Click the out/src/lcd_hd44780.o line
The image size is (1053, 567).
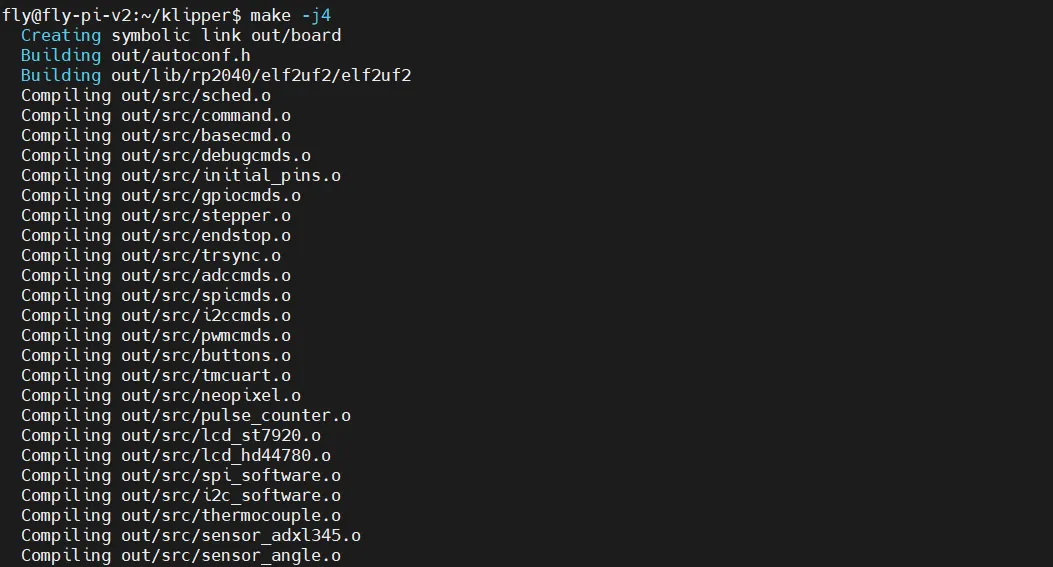(176, 455)
